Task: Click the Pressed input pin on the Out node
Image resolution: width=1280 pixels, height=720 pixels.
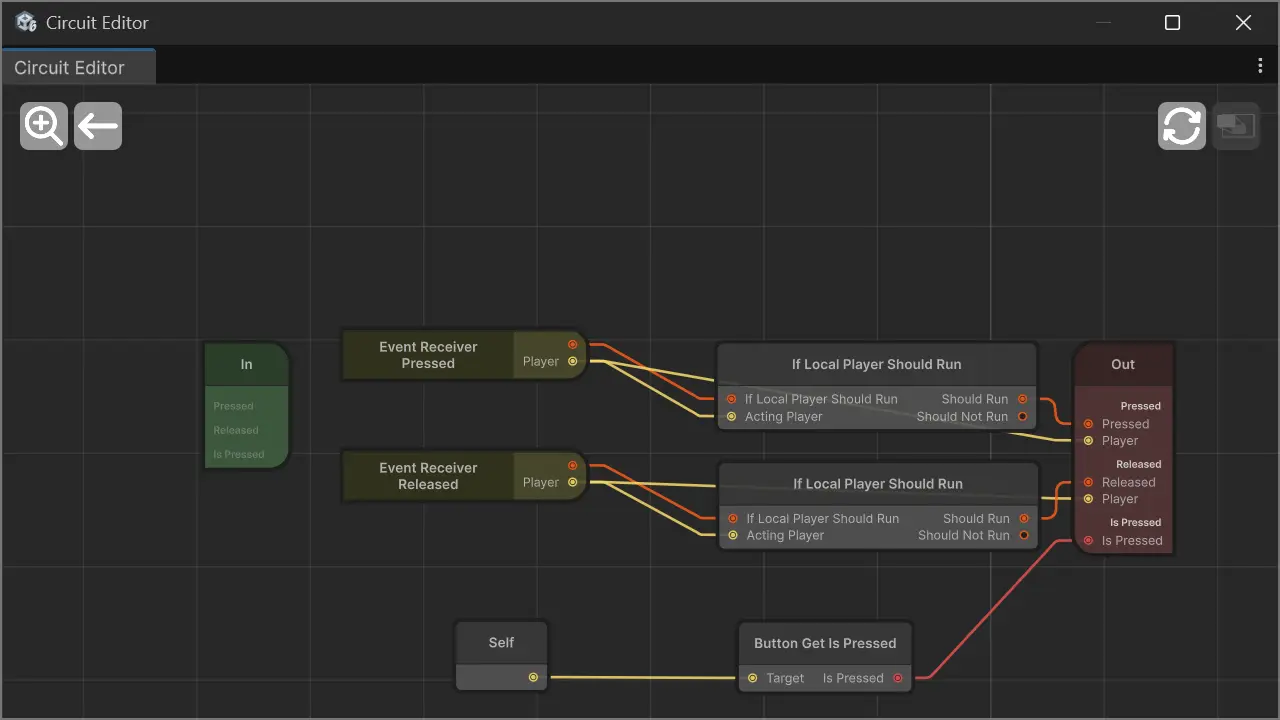Action: pos(1086,423)
